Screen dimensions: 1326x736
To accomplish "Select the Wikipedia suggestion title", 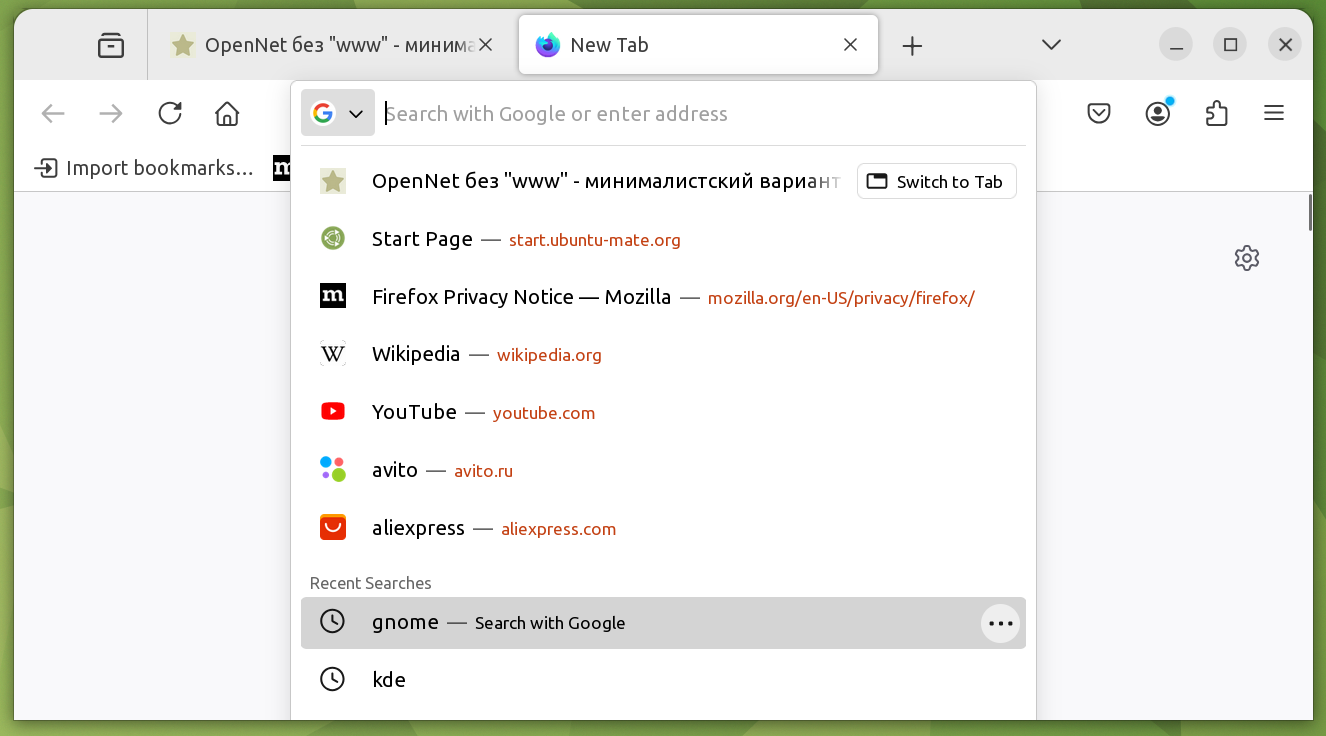I will point(416,354).
